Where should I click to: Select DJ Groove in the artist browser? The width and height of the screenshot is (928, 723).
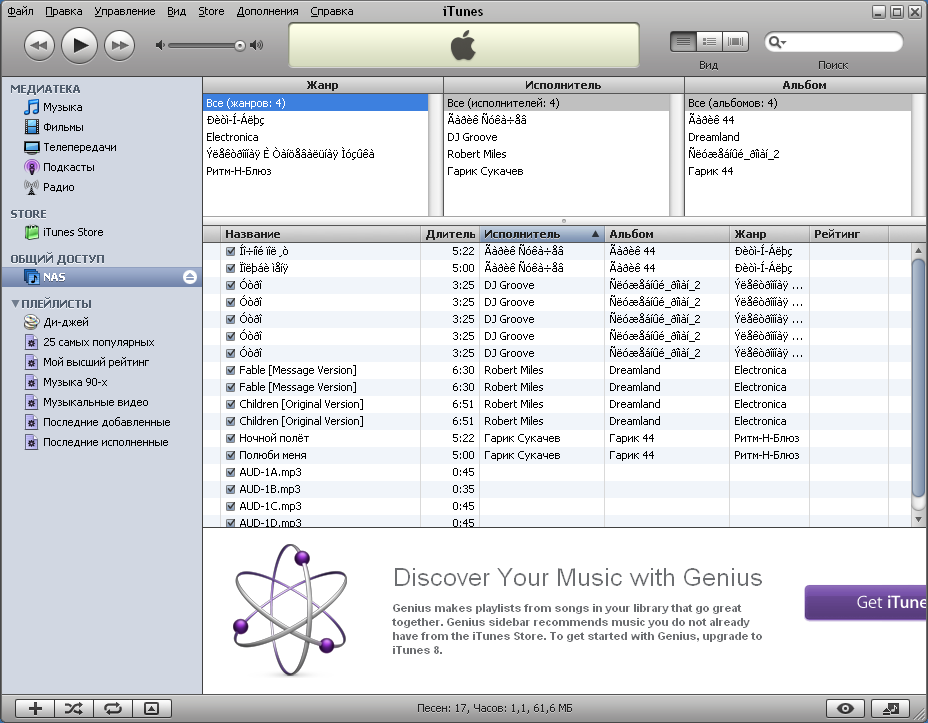(x=556, y=137)
